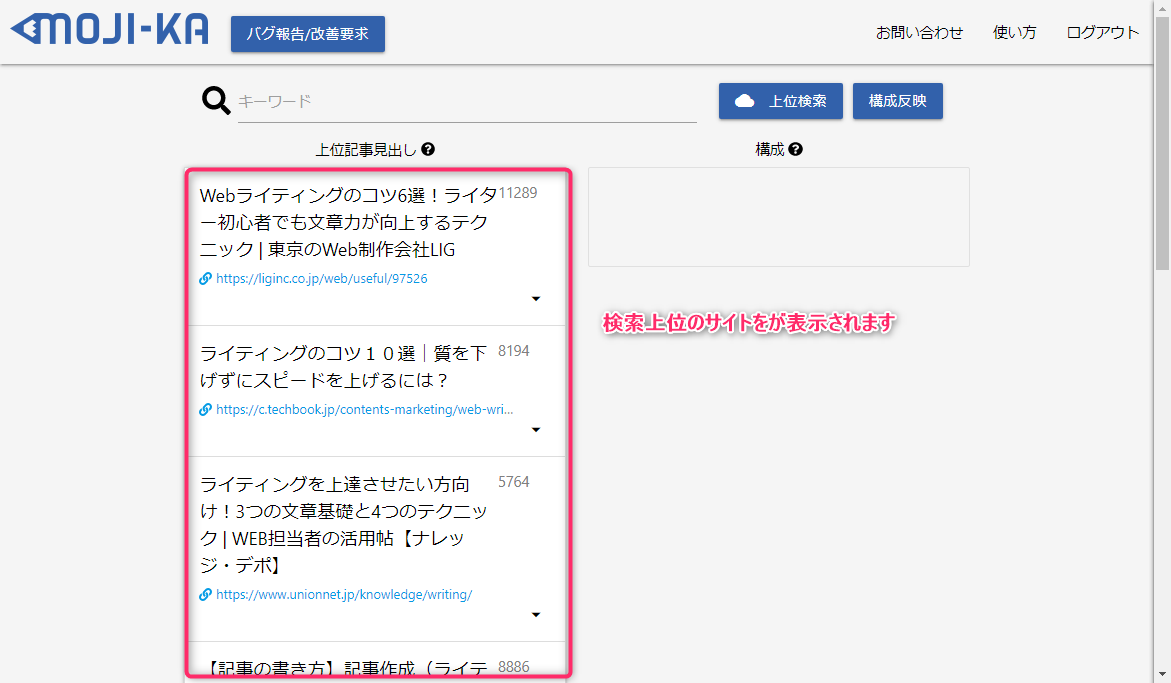Click the 構成反映 button
The image size is (1171, 683).
898,101
